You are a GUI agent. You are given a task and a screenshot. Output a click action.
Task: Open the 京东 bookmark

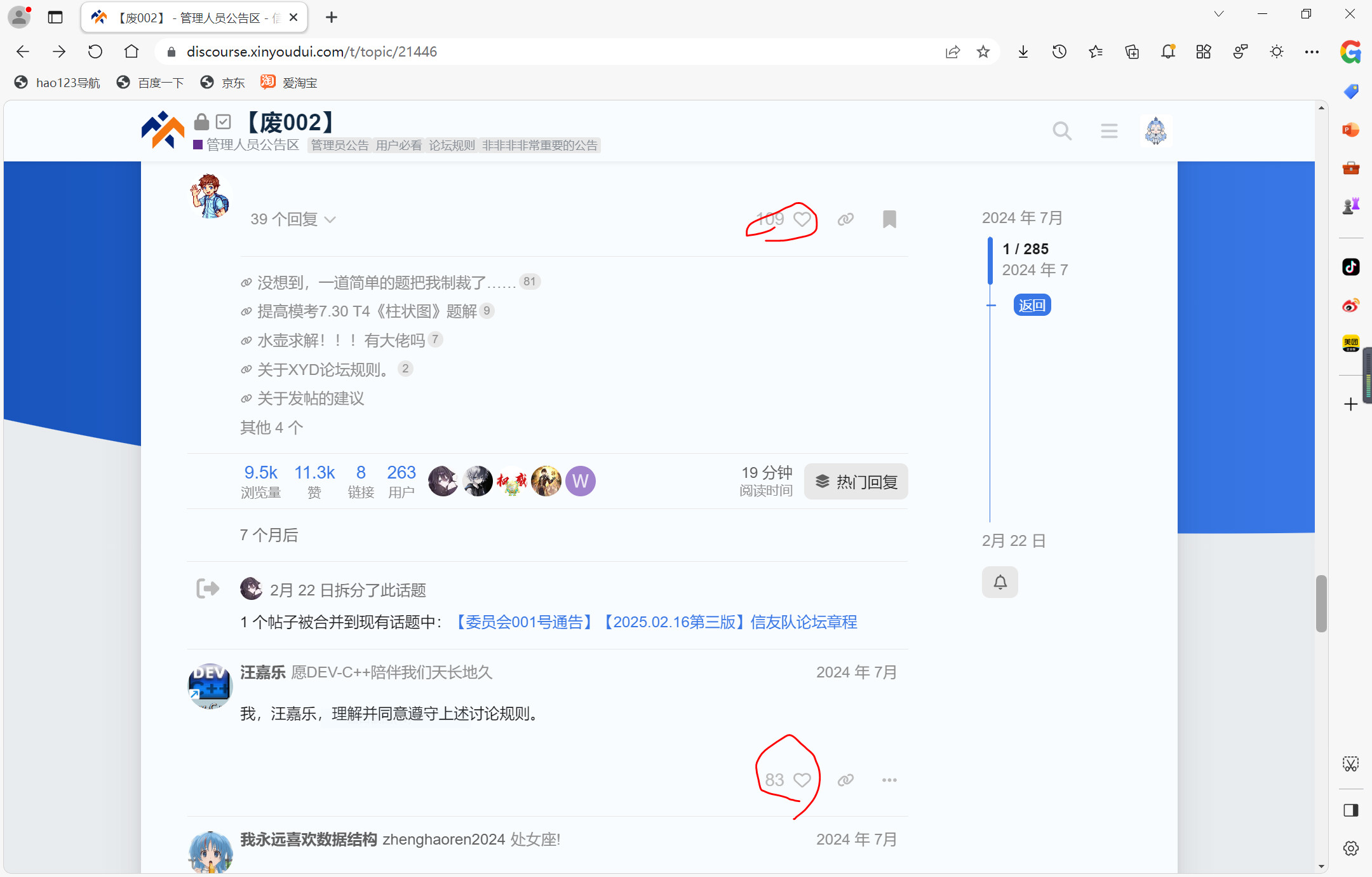[222, 83]
